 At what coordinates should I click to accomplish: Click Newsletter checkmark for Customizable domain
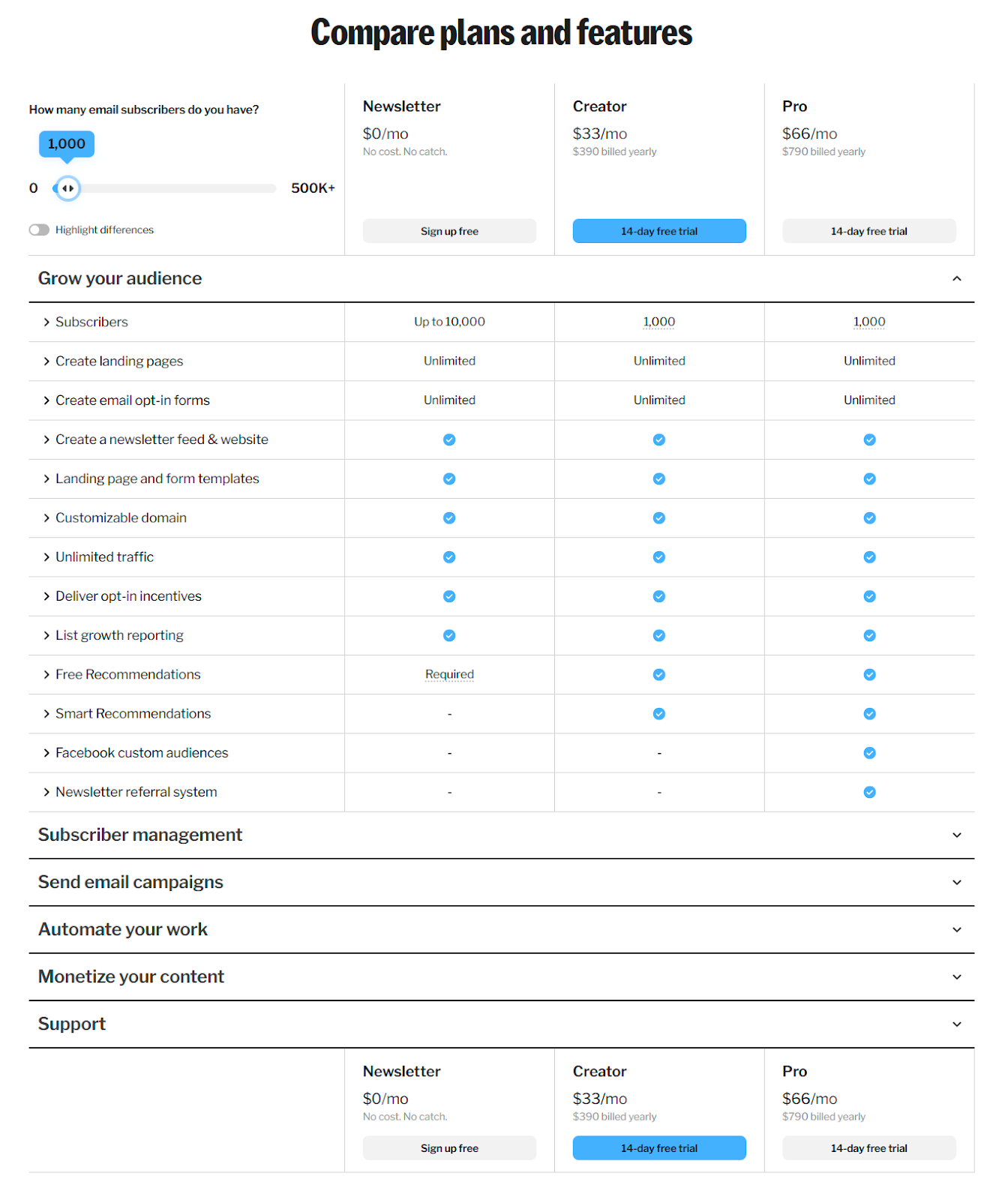click(x=449, y=518)
